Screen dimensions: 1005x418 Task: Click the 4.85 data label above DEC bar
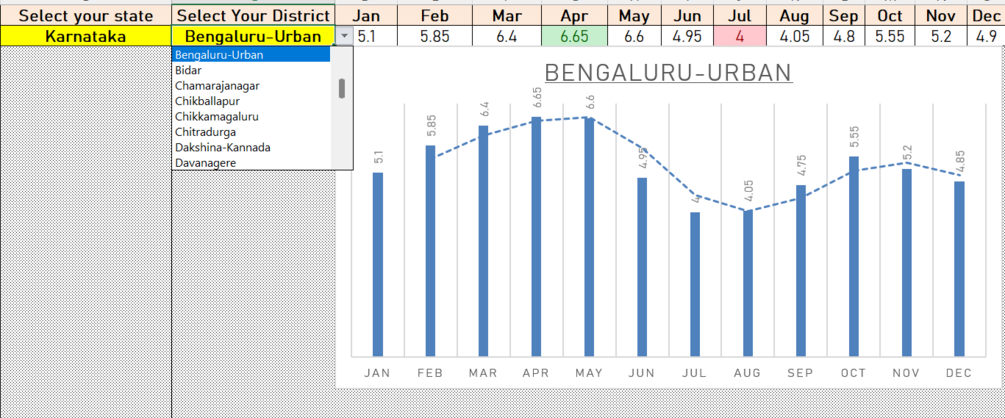960,163
